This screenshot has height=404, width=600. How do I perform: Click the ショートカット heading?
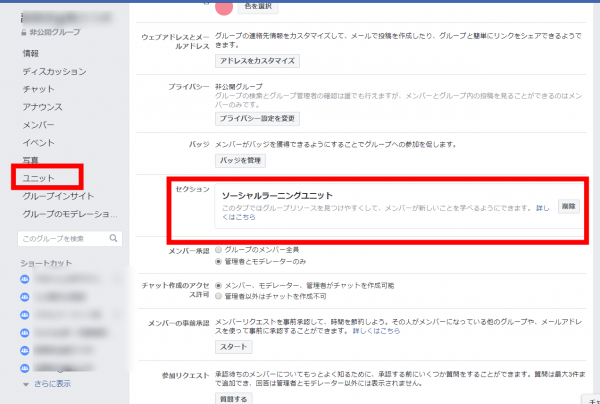(46, 263)
